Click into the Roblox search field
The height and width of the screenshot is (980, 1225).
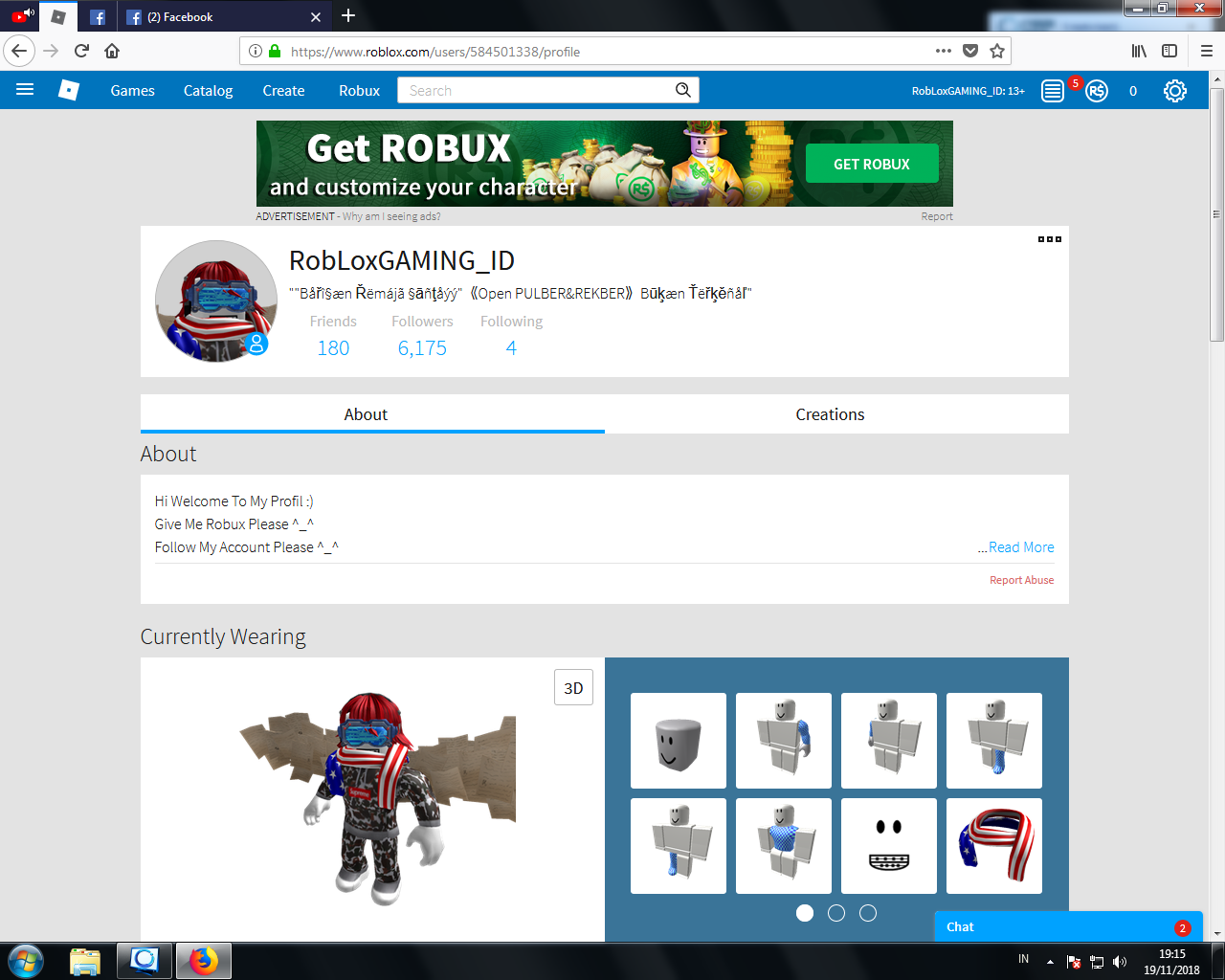pyautogui.click(x=536, y=90)
